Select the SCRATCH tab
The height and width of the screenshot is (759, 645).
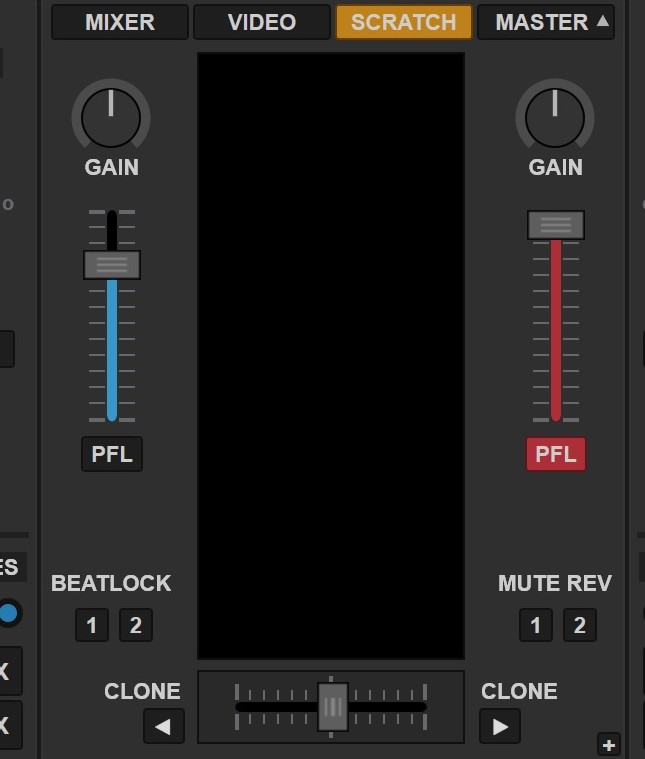pyautogui.click(x=403, y=22)
